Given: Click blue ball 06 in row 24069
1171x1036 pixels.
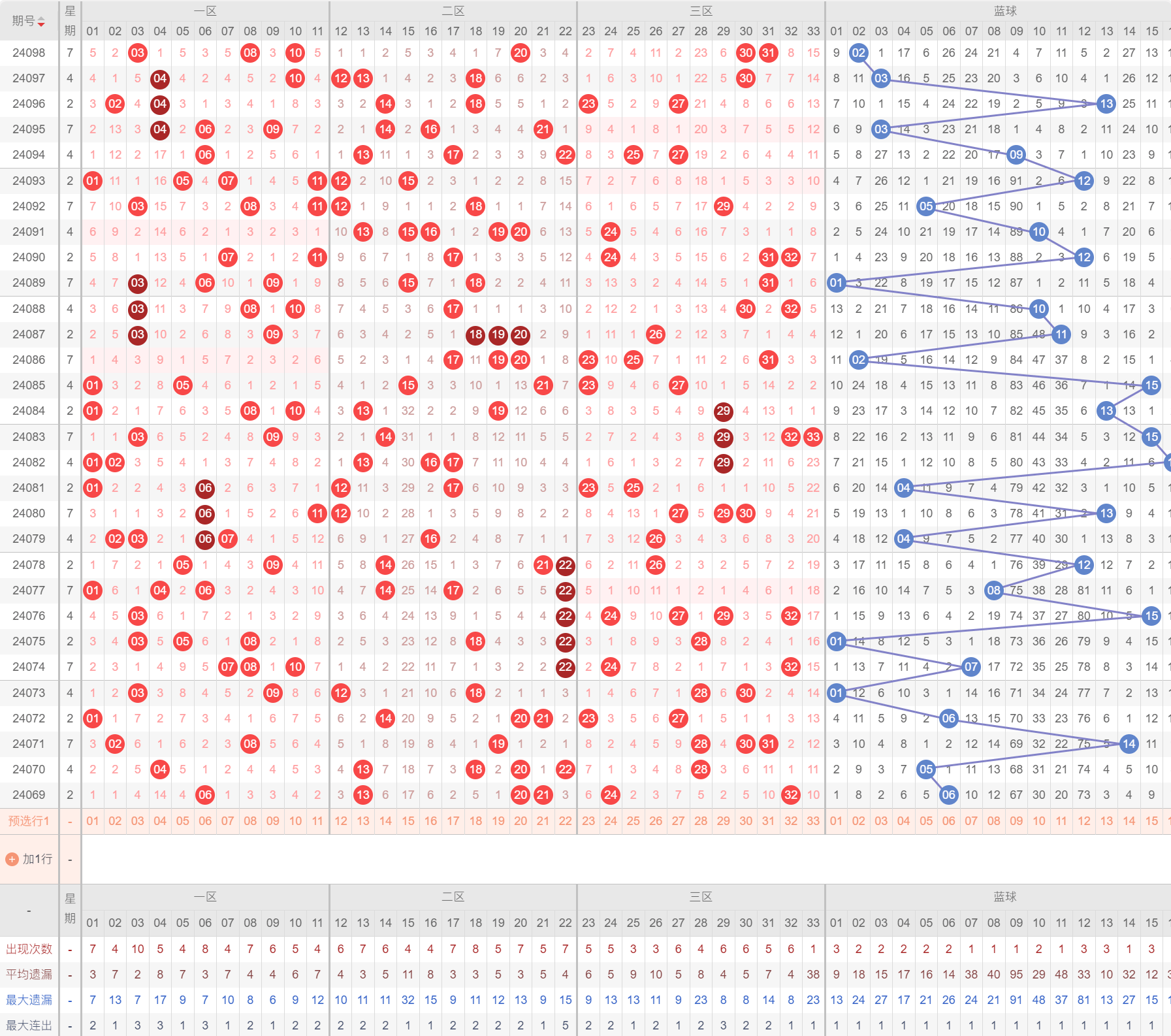Looking at the screenshot, I should (949, 795).
